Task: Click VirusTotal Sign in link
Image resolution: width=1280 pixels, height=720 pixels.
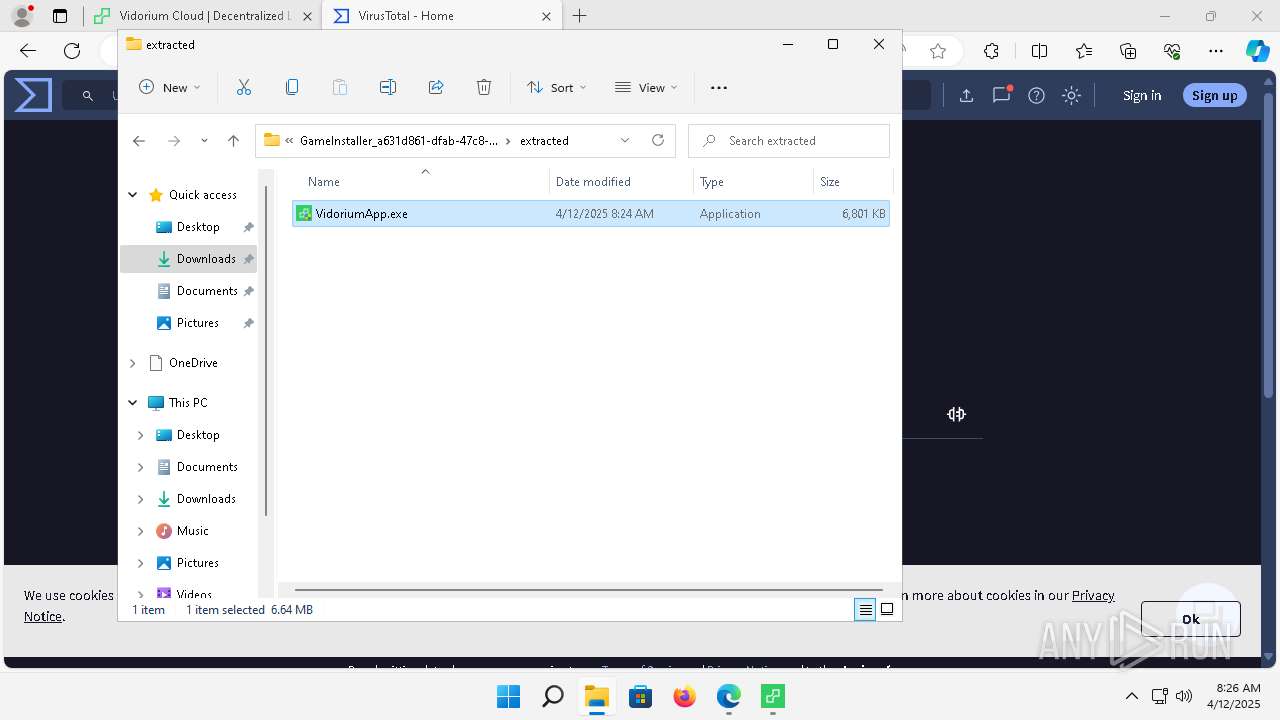Action: pyautogui.click(x=1142, y=95)
